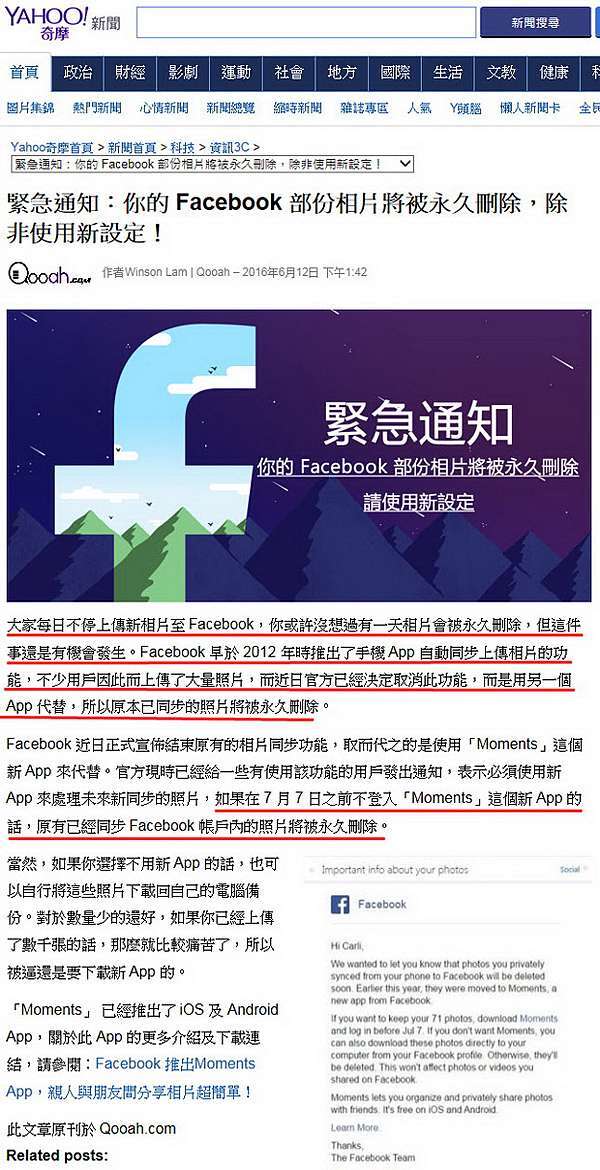600x1170 pixels.
Task: Open the Facebook 推出Moments App article link
Action: point(131,1077)
